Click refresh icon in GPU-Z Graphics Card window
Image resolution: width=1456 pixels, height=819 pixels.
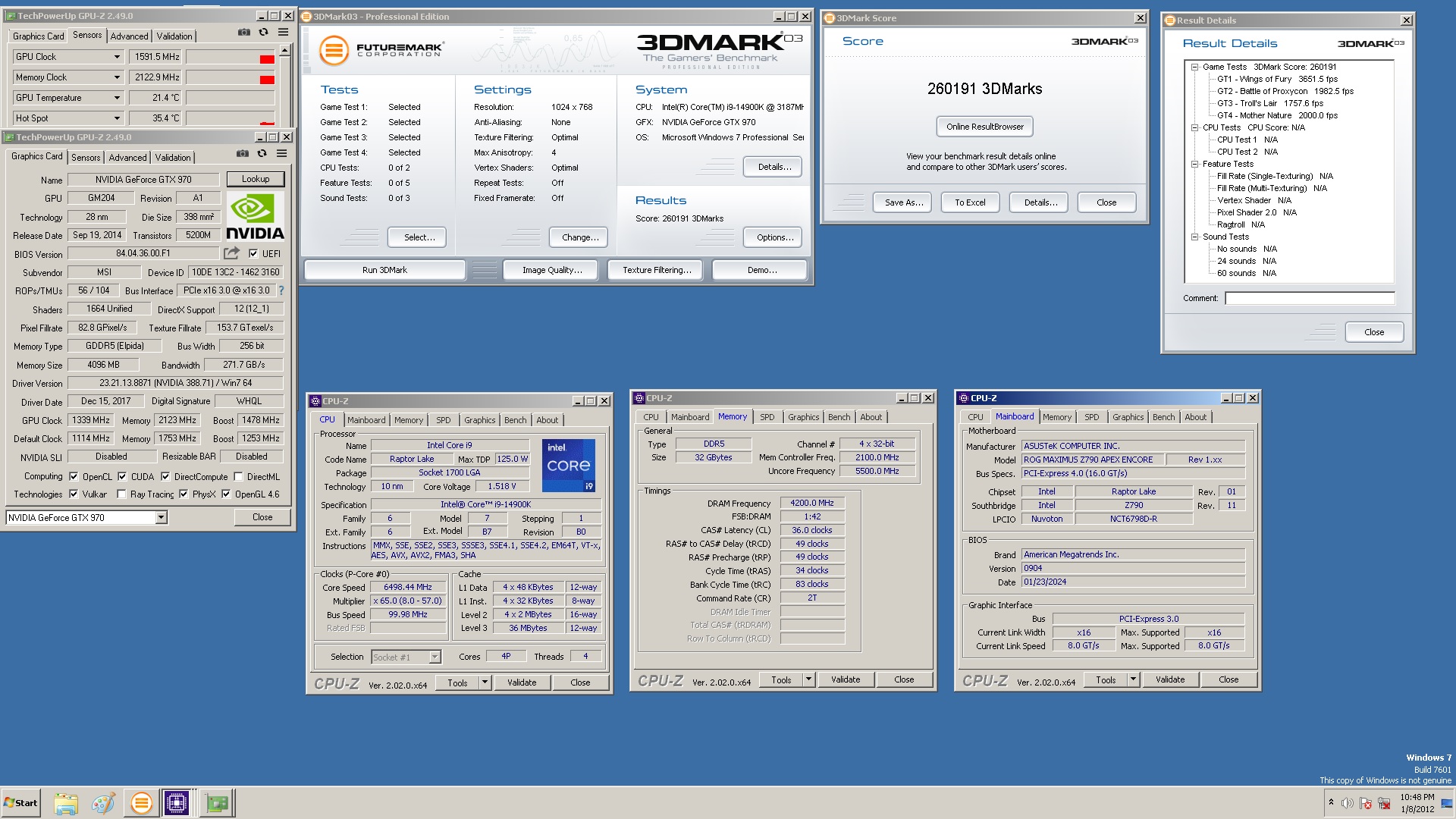pos(262,154)
